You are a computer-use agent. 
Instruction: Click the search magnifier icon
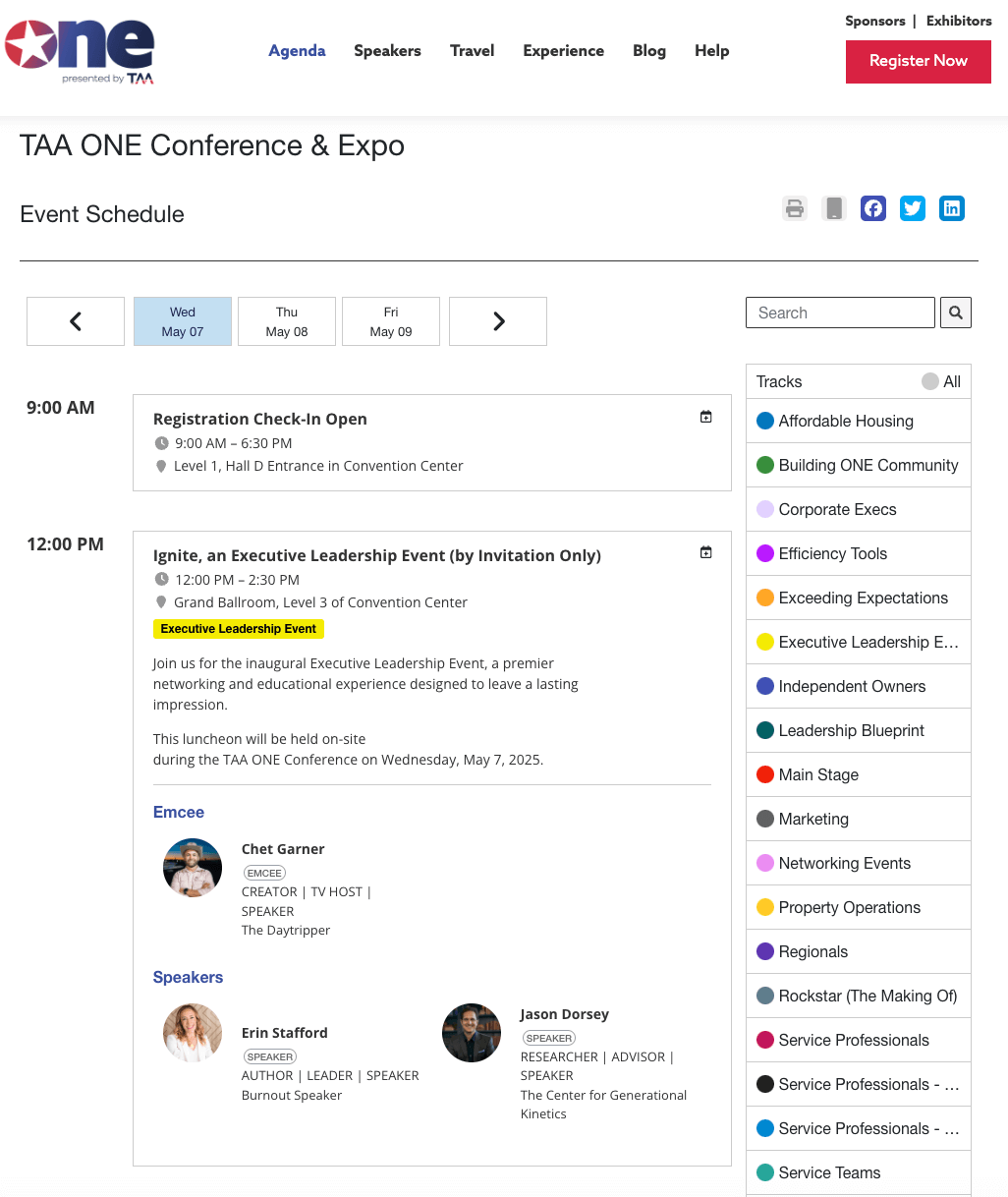[x=955, y=312]
